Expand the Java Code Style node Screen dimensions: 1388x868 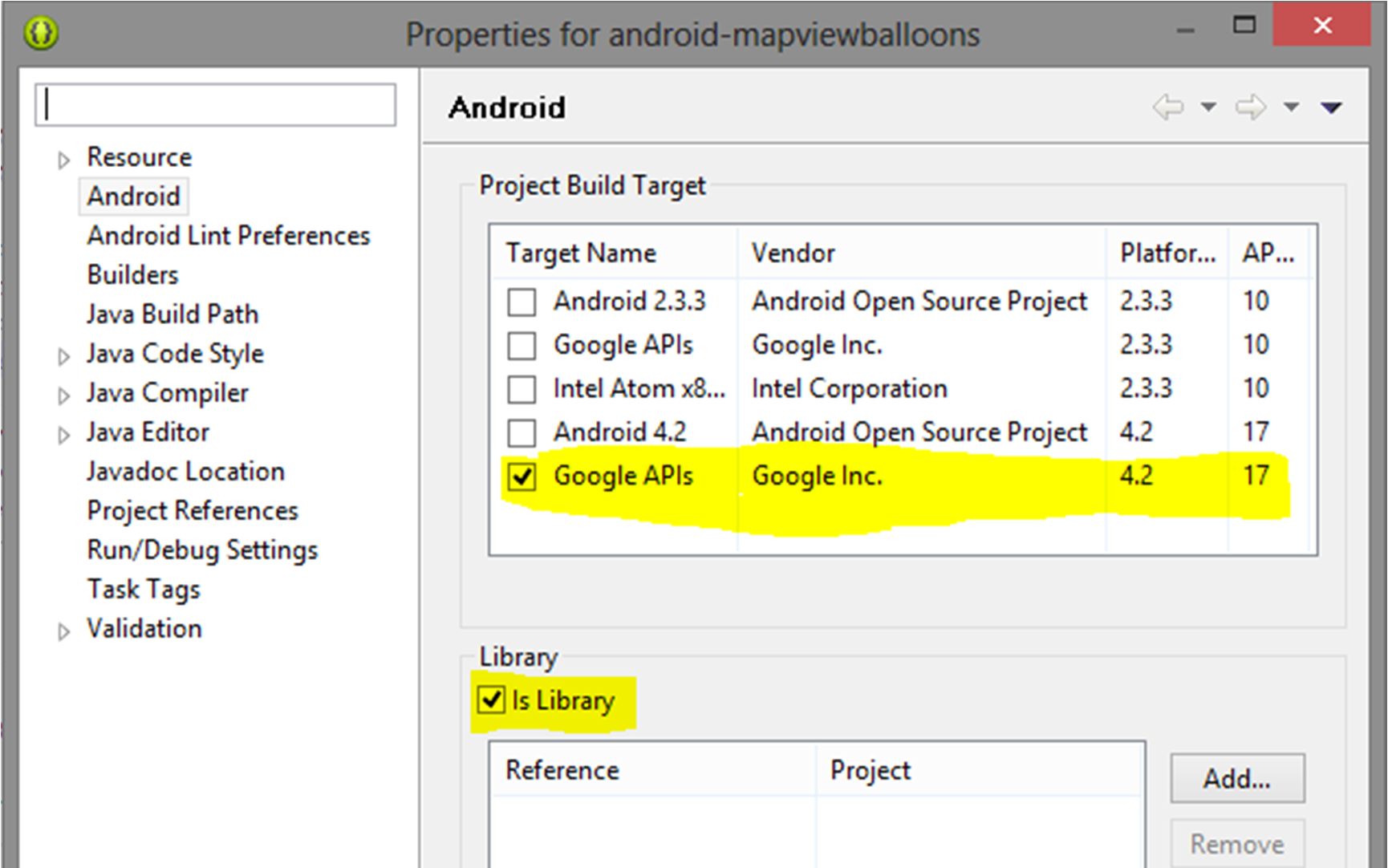pyautogui.click(x=63, y=356)
